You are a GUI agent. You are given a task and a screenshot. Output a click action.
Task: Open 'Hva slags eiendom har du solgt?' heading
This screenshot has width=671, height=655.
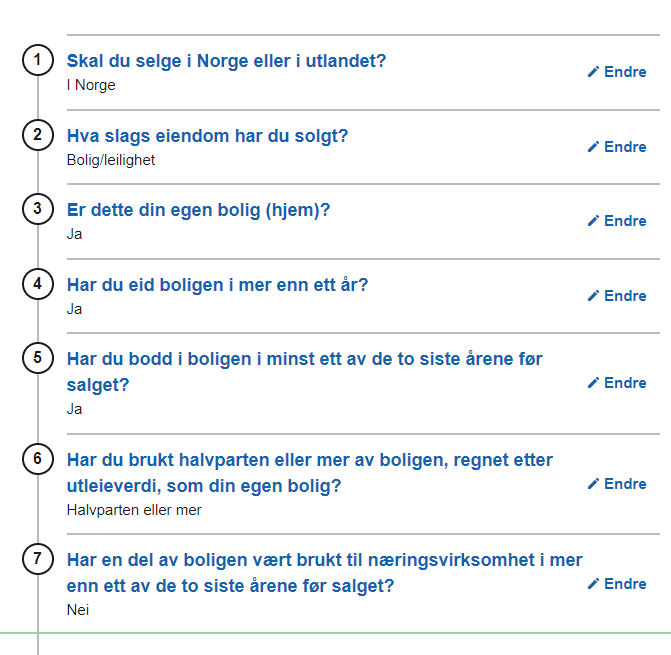click(207, 136)
